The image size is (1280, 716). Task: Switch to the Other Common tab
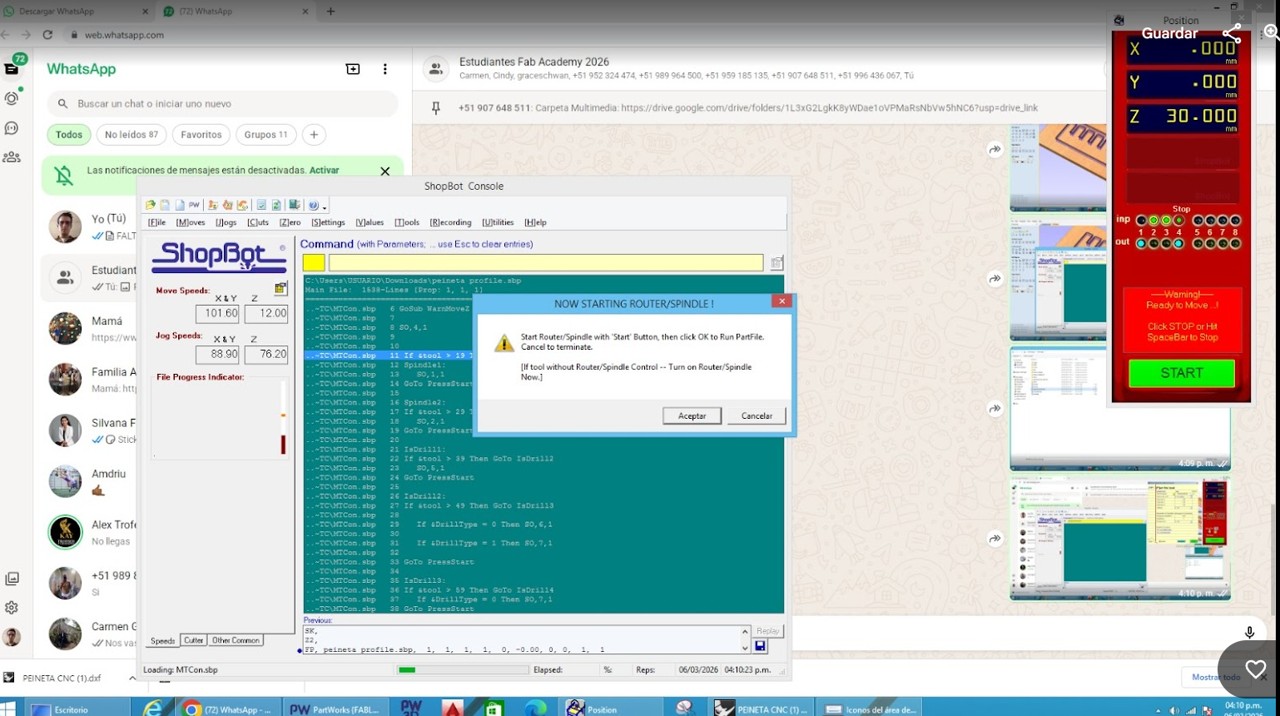[x=236, y=640]
